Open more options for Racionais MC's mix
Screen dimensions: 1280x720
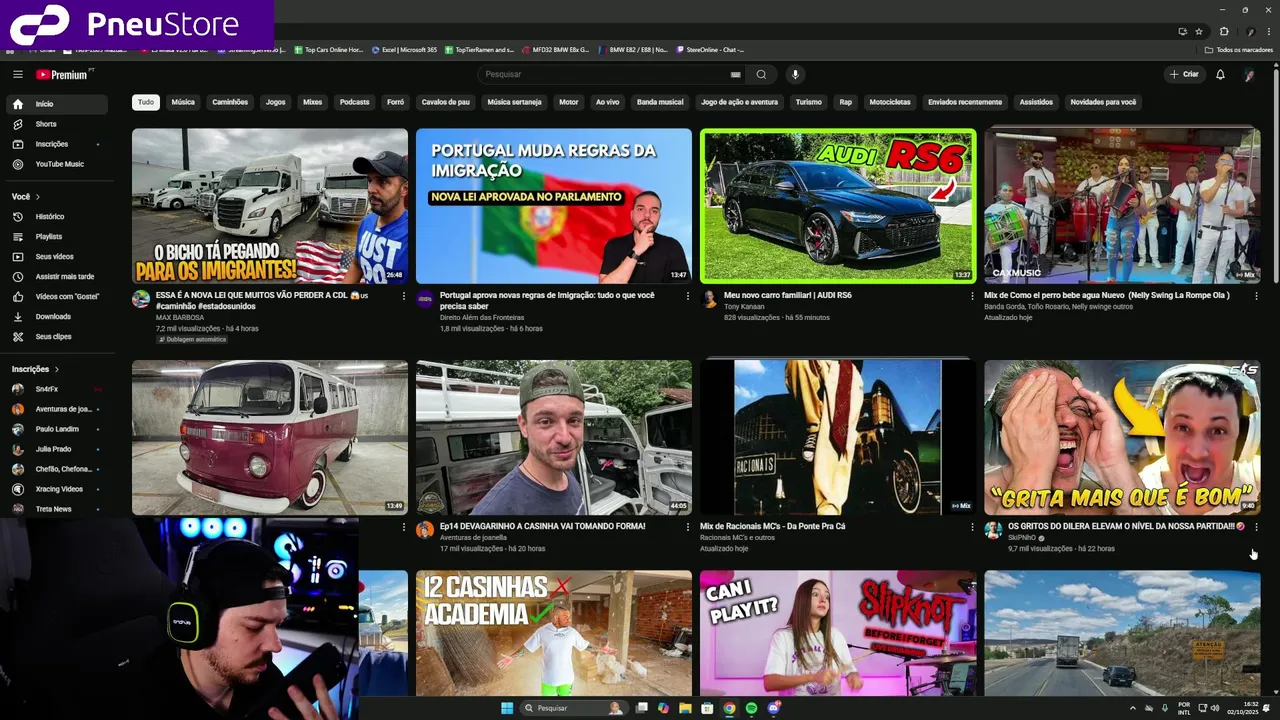pos(972,527)
